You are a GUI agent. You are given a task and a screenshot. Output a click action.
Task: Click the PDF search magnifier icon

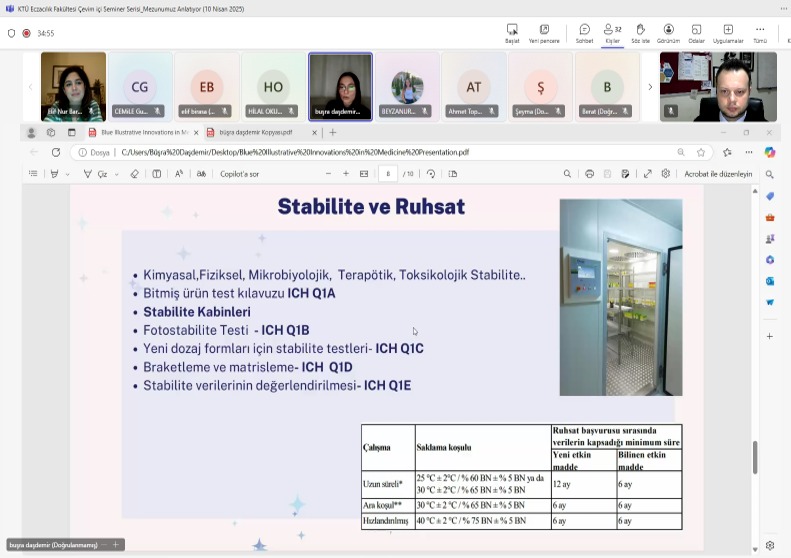click(567, 174)
